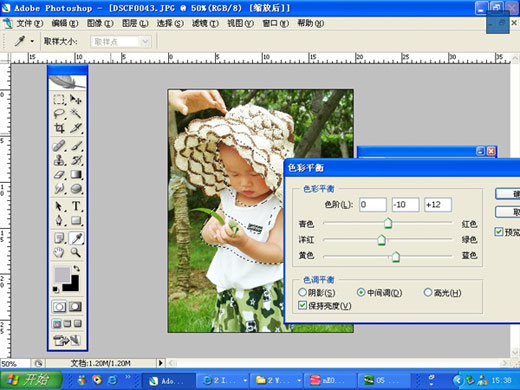This screenshot has width=520, height=390.
Task: Select the Magic Wand tool
Action: point(76,114)
